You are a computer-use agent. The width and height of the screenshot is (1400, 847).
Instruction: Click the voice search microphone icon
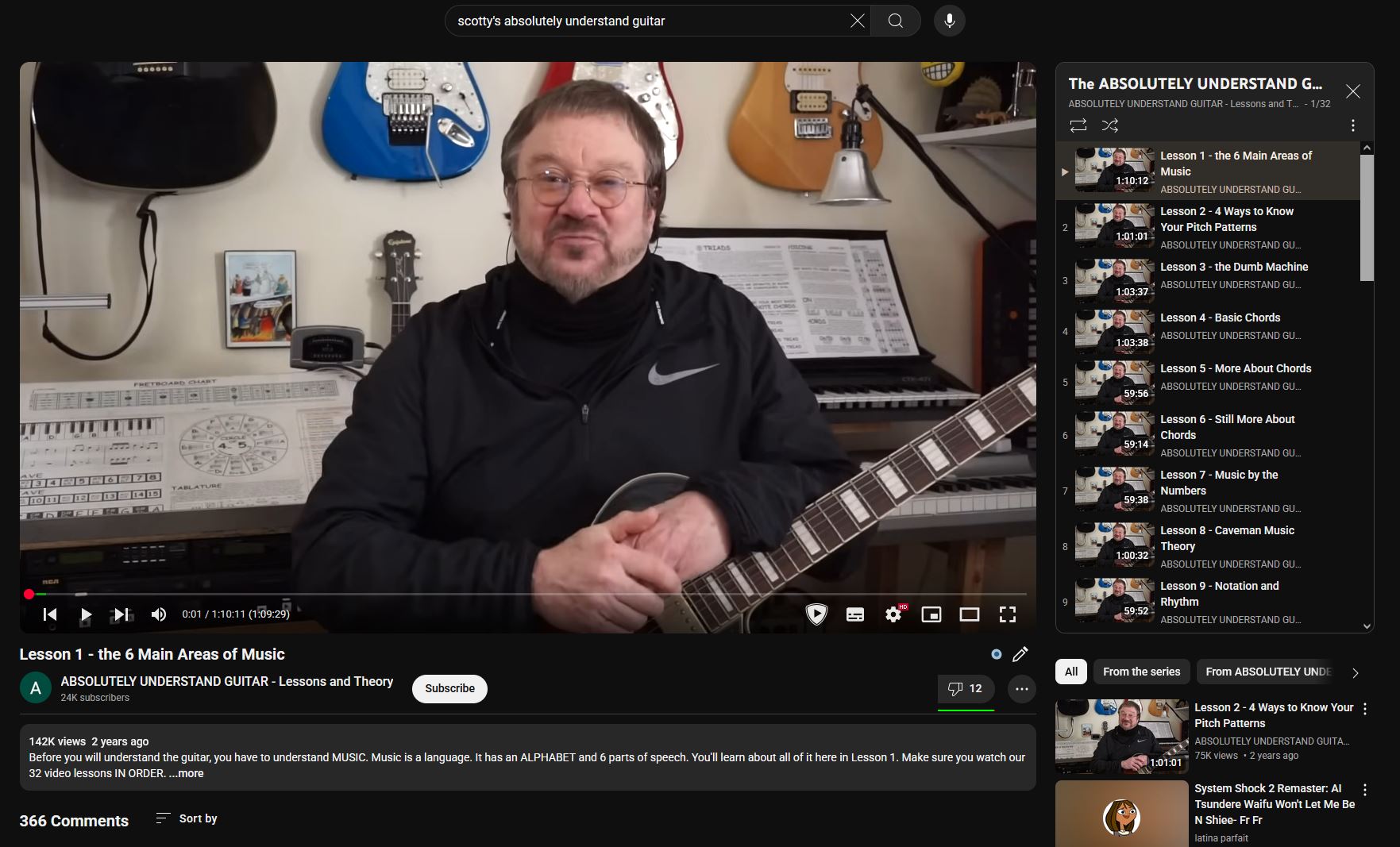pyautogui.click(x=949, y=21)
